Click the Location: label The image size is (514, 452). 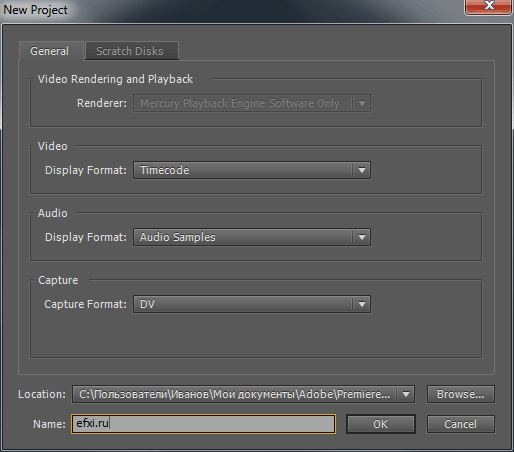(x=42, y=394)
